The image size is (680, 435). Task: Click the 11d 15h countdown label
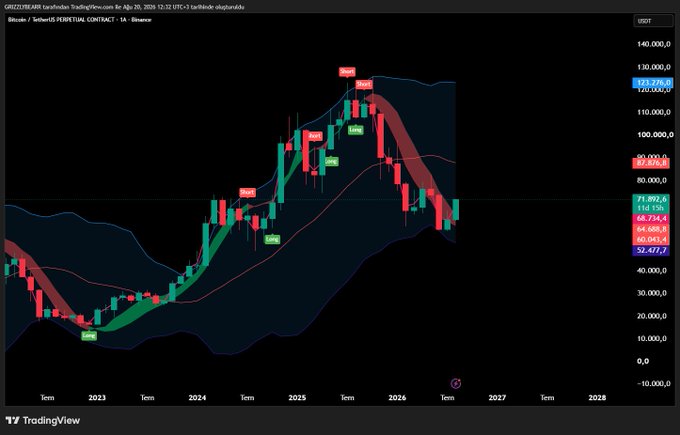(x=651, y=208)
